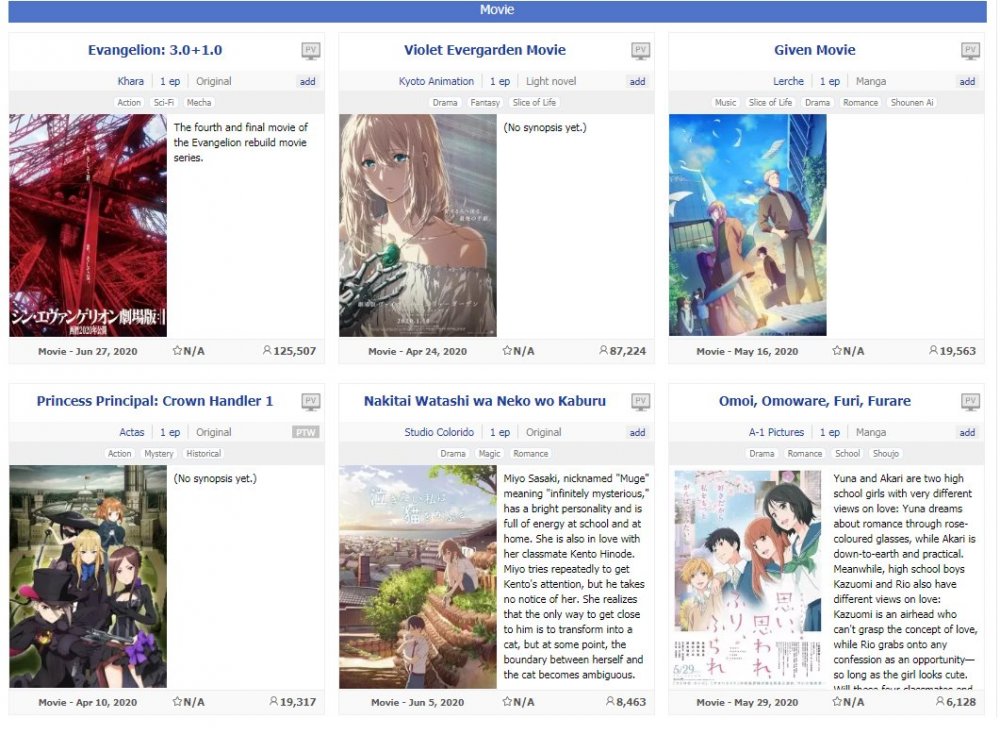The height and width of the screenshot is (735, 1000).
Task: Open PV icon for Nakitai Watashi wa Neko wo Kaburu
Action: point(640,402)
